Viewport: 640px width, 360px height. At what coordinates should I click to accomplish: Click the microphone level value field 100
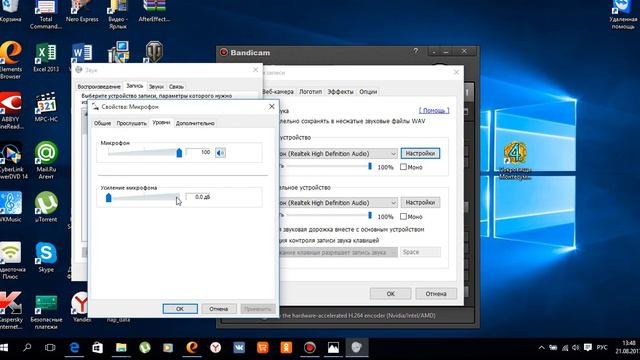coord(199,152)
